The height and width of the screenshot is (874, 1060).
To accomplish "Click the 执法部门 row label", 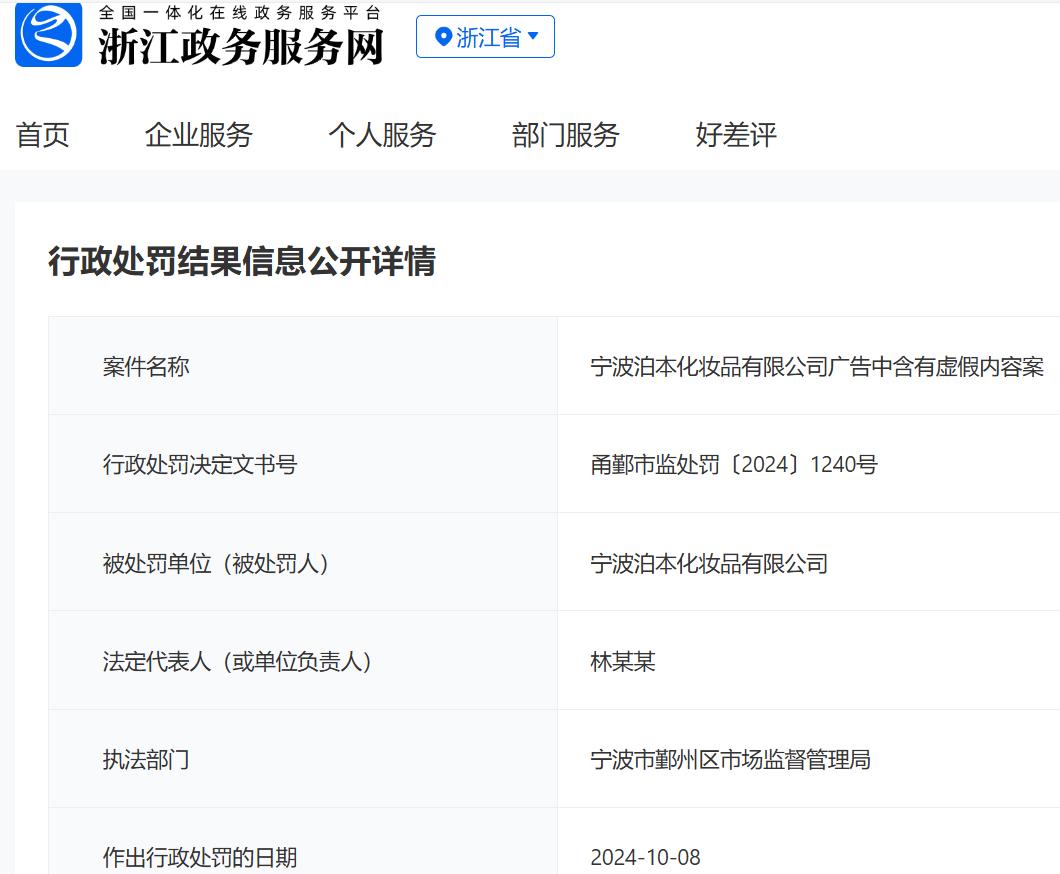I will [x=146, y=760].
